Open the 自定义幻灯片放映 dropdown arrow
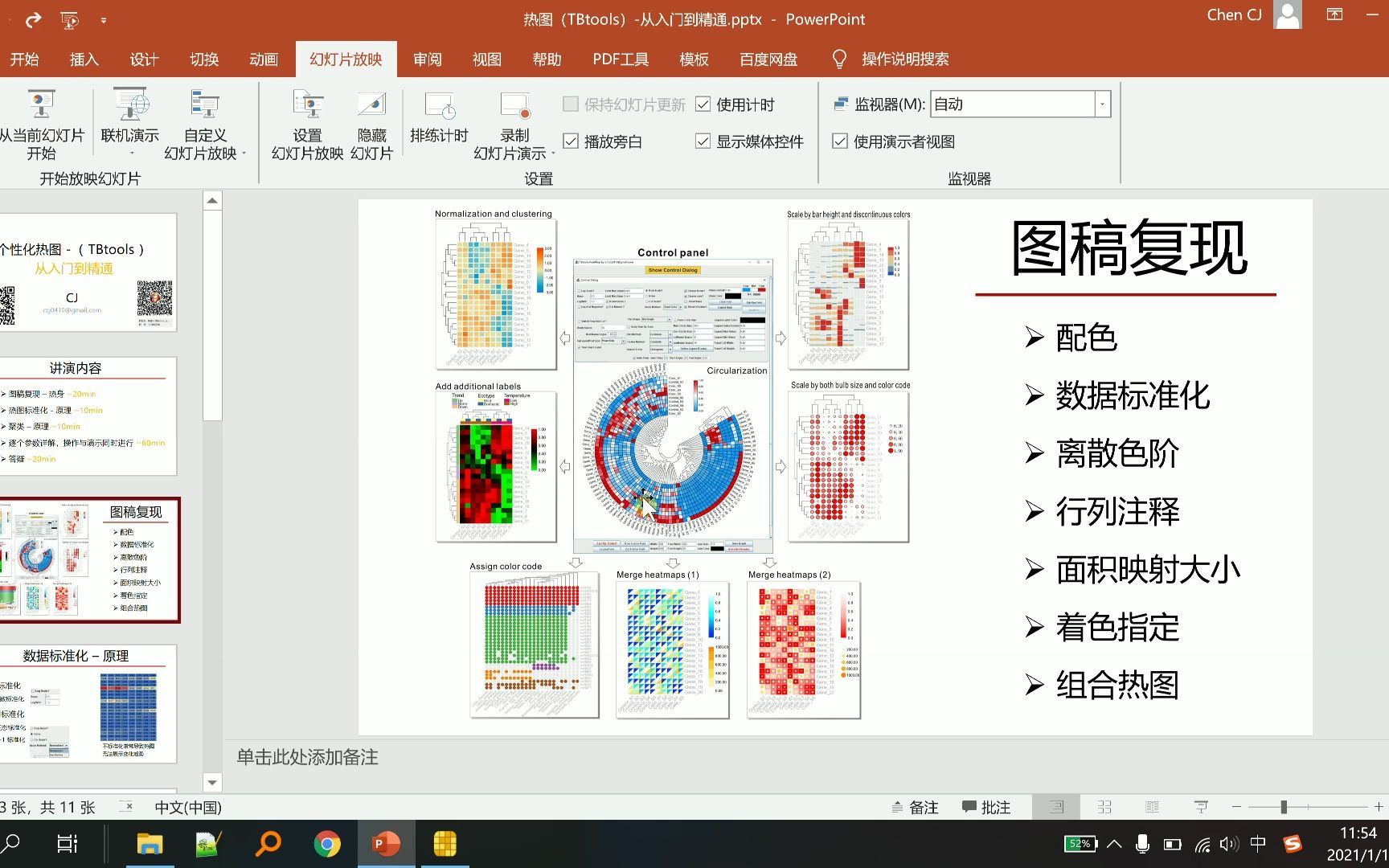This screenshot has height=868, width=1389. point(244,153)
